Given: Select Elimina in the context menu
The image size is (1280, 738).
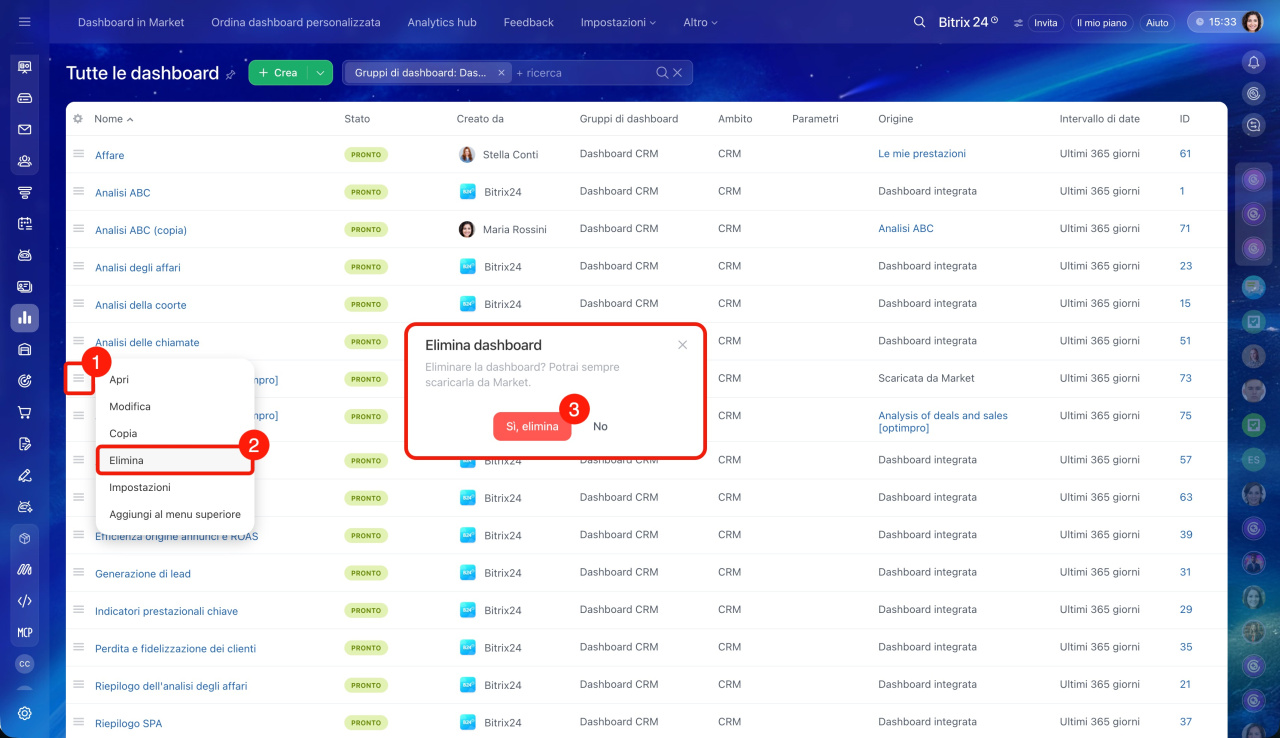Looking at the screenshot, I should (126, 460).
